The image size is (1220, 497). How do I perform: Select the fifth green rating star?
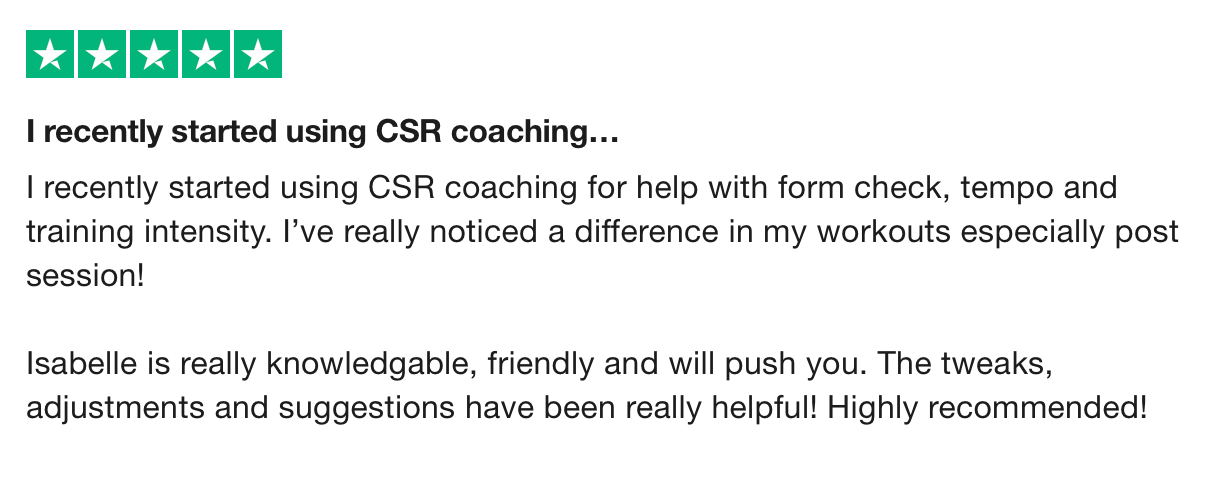tap(258, 54)
